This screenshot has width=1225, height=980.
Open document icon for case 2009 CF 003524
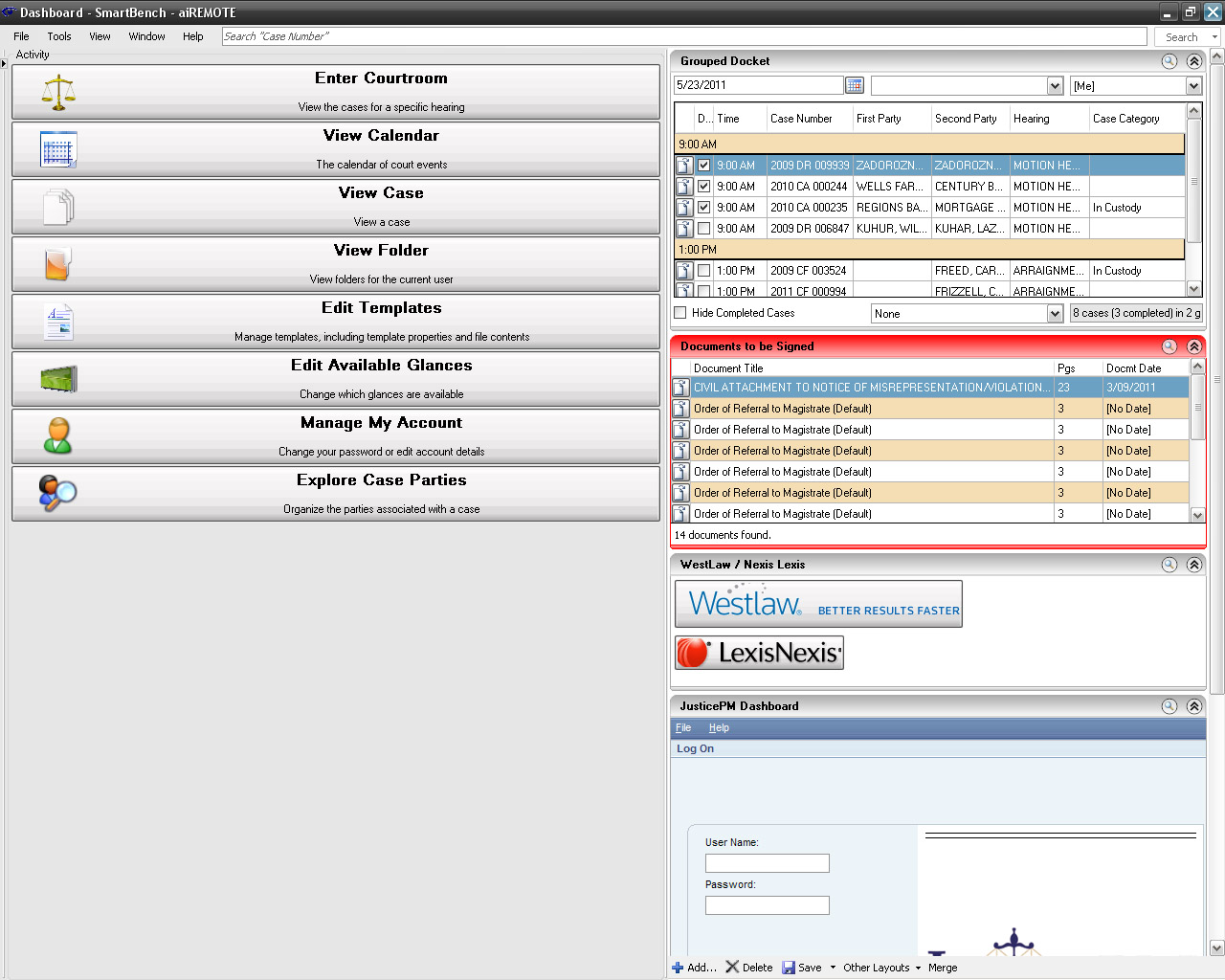tap(684, 271)
